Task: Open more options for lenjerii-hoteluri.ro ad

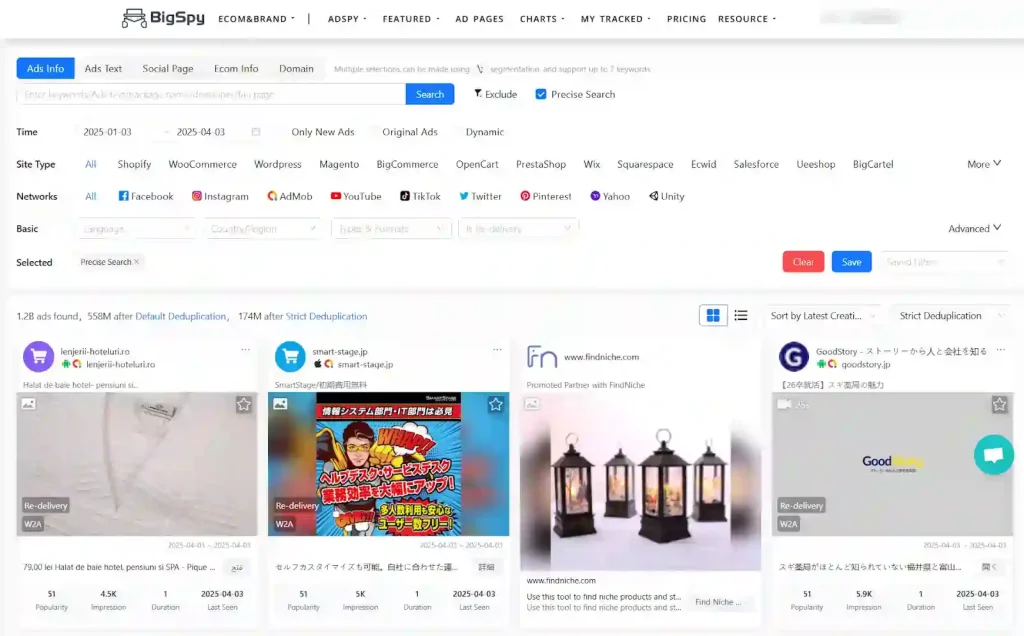Action: pos(246,350)
